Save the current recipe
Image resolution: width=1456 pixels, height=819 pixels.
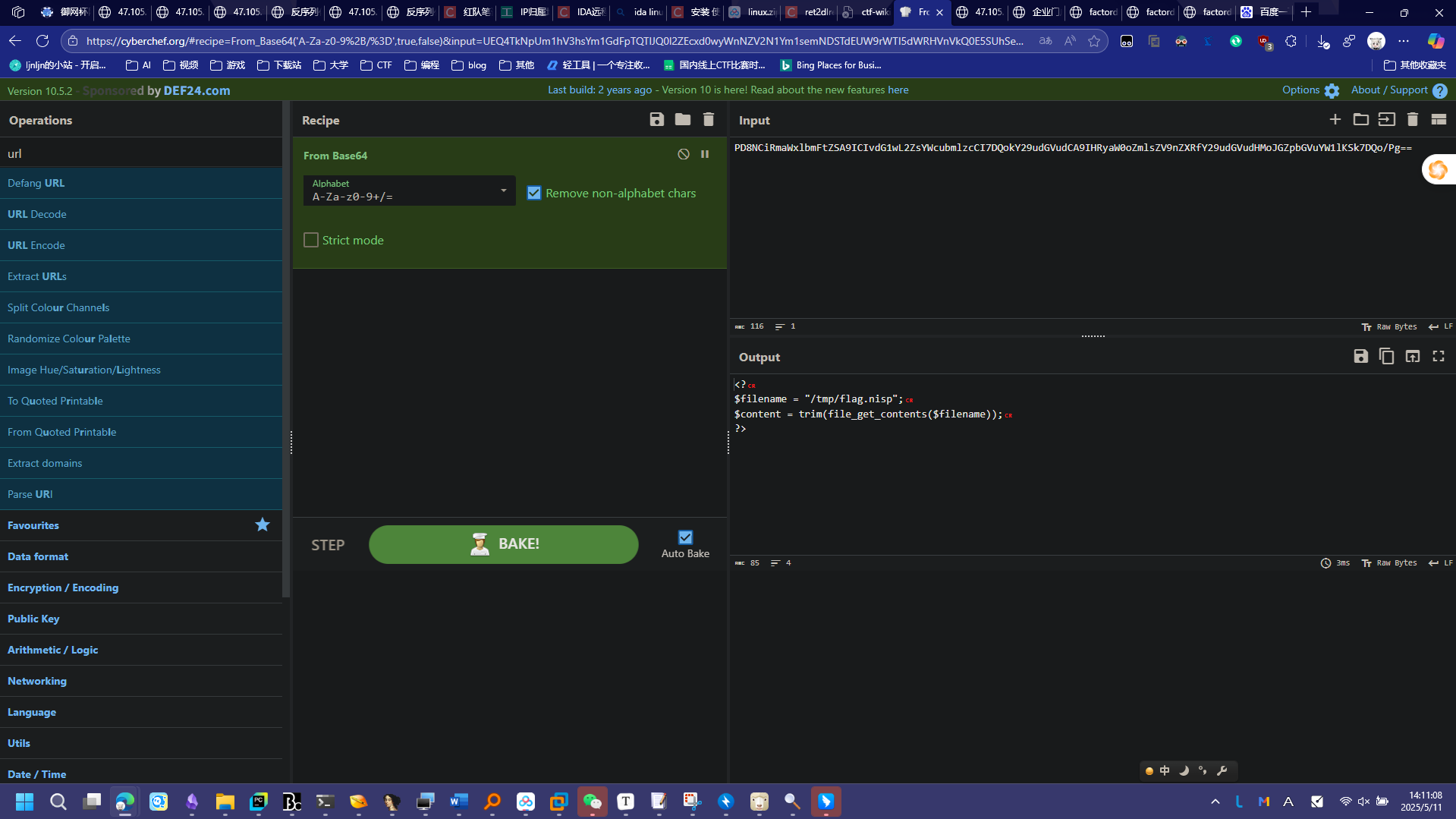pos(657,119)
